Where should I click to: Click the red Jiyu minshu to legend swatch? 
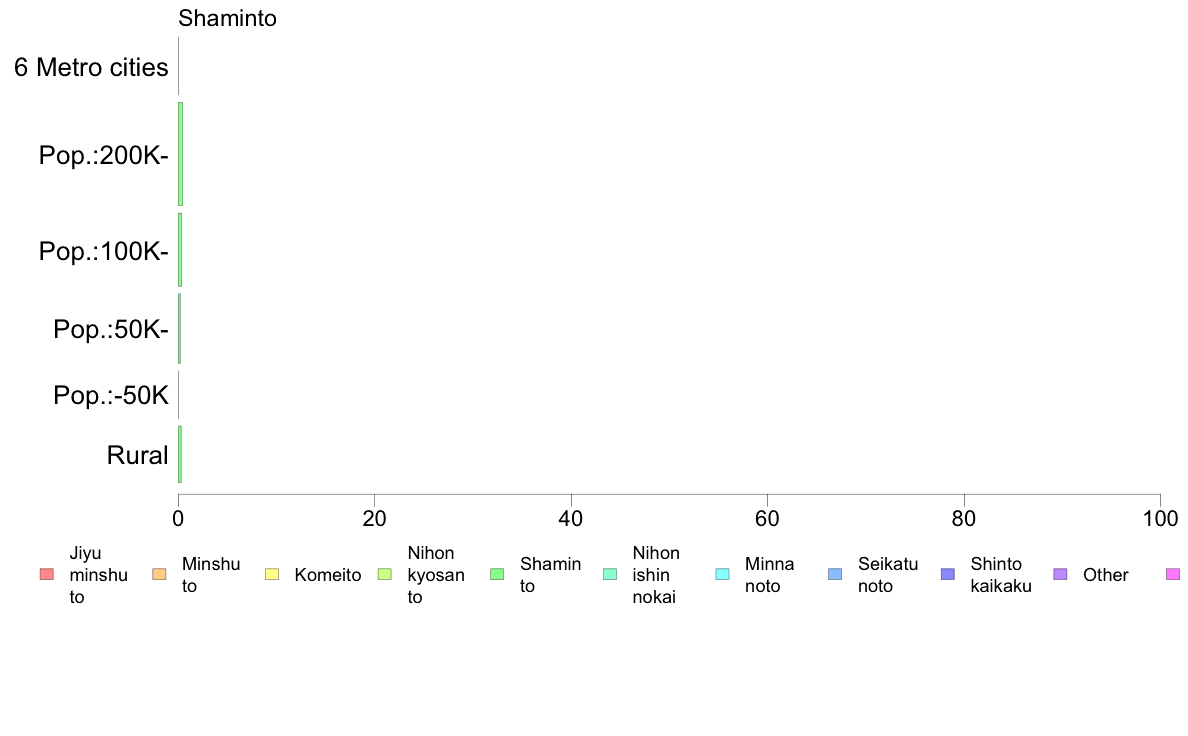tap(46, 574)
